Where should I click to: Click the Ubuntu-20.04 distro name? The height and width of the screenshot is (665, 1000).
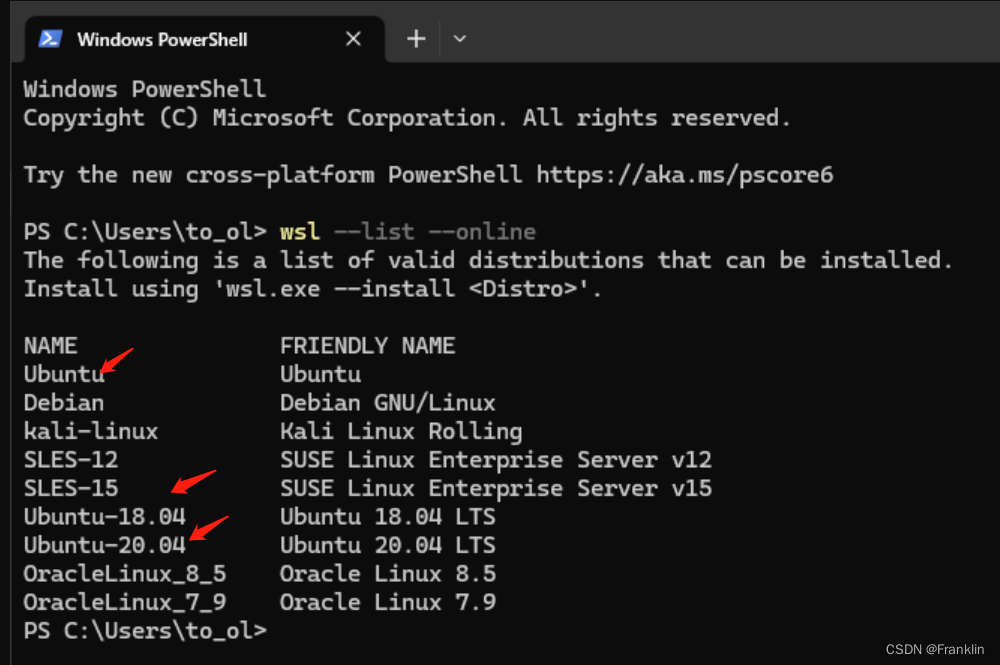point(104,545)
